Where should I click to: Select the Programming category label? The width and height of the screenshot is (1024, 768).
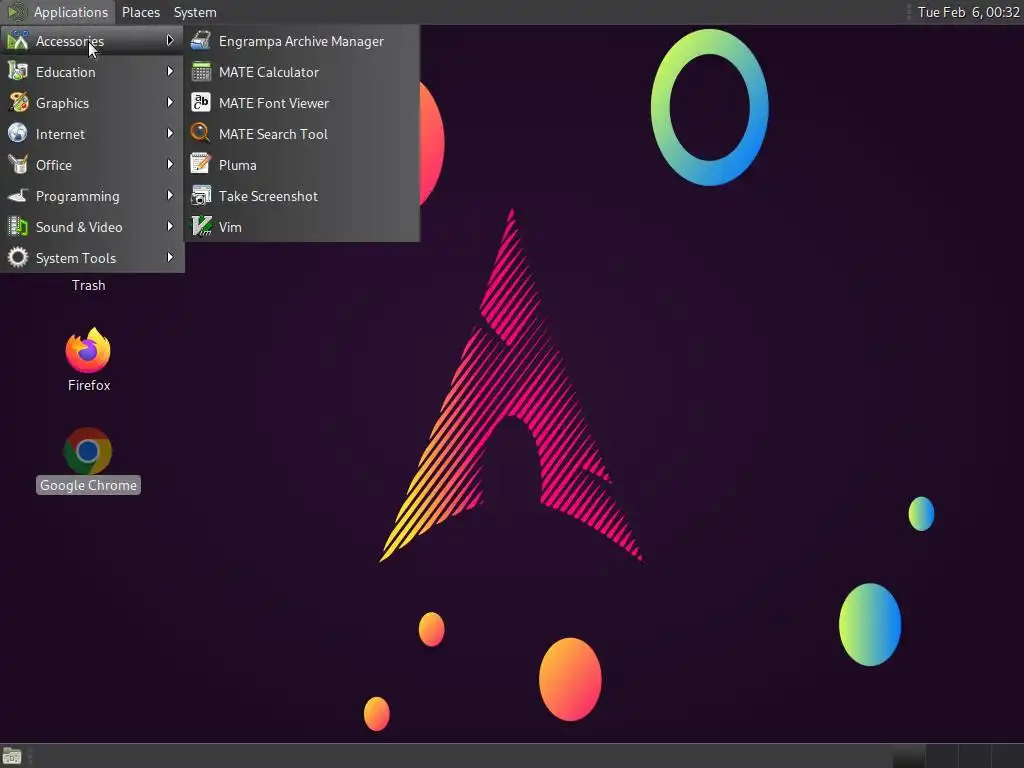point(77,197)
